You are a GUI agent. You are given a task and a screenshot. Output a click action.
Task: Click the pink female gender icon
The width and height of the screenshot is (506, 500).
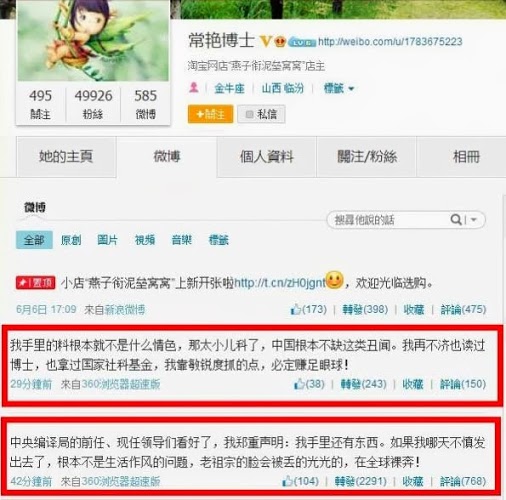pyautogui.click(x=194, y=88)
